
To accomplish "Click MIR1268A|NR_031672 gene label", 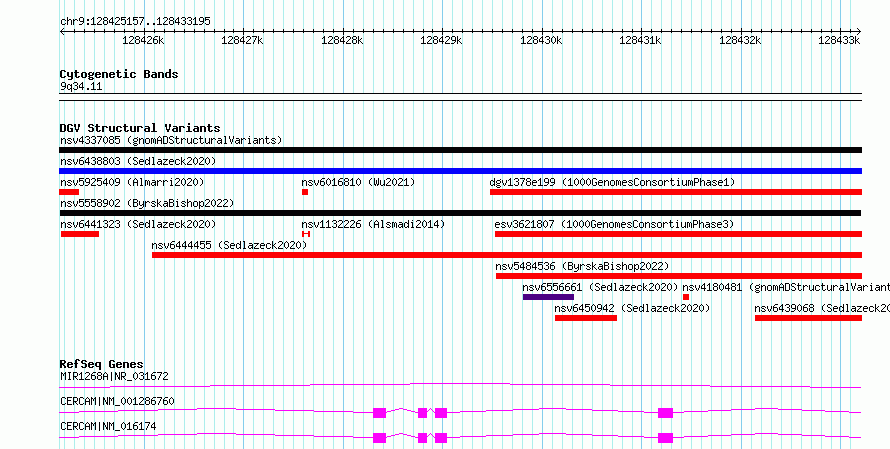I will click(x=114, y=376).
